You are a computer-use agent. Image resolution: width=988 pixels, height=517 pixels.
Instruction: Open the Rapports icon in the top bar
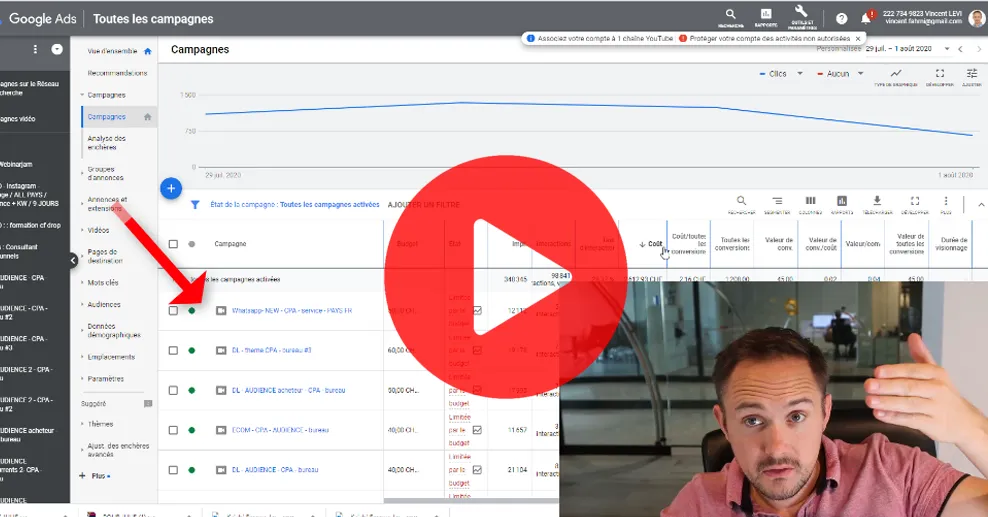766,14
